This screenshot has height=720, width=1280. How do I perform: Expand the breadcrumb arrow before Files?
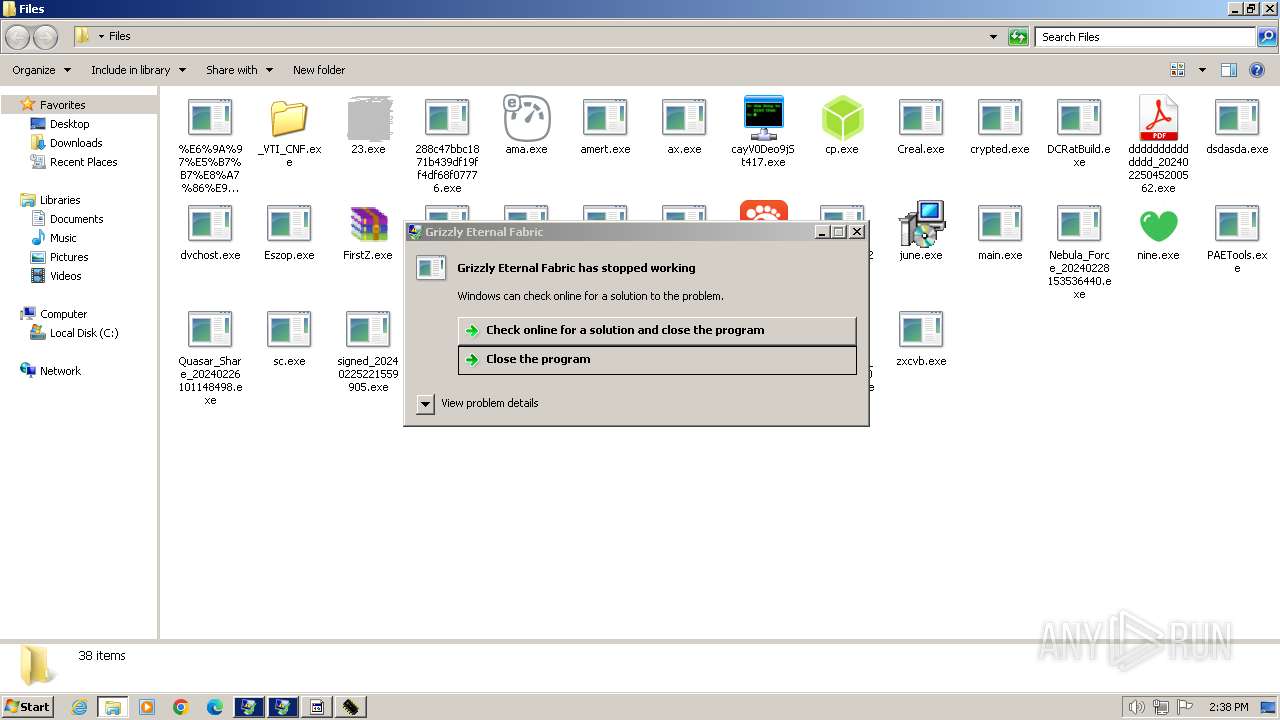(101, 37)
